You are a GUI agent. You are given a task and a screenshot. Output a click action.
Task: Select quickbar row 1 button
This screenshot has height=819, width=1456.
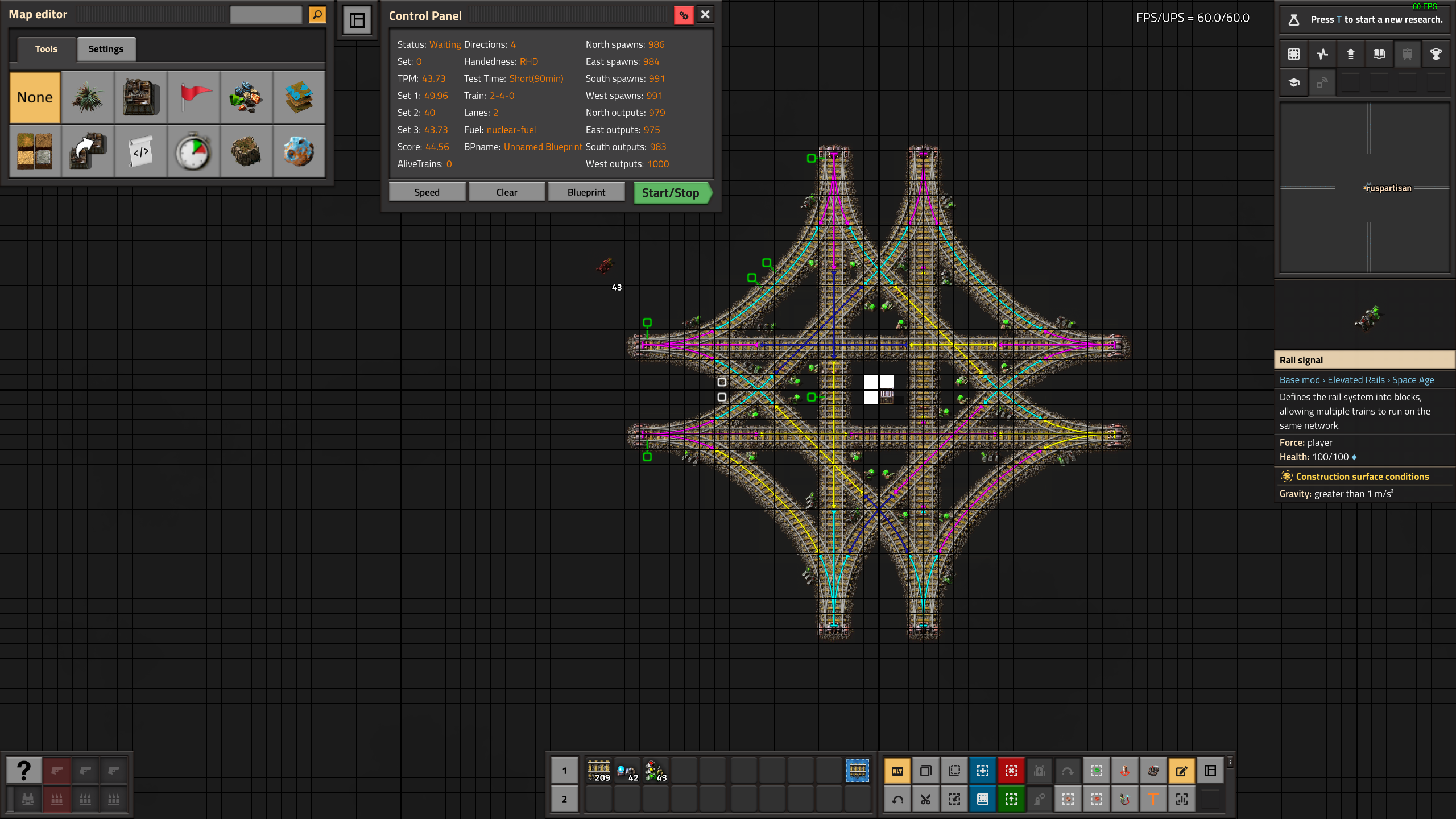coord(565,771)
